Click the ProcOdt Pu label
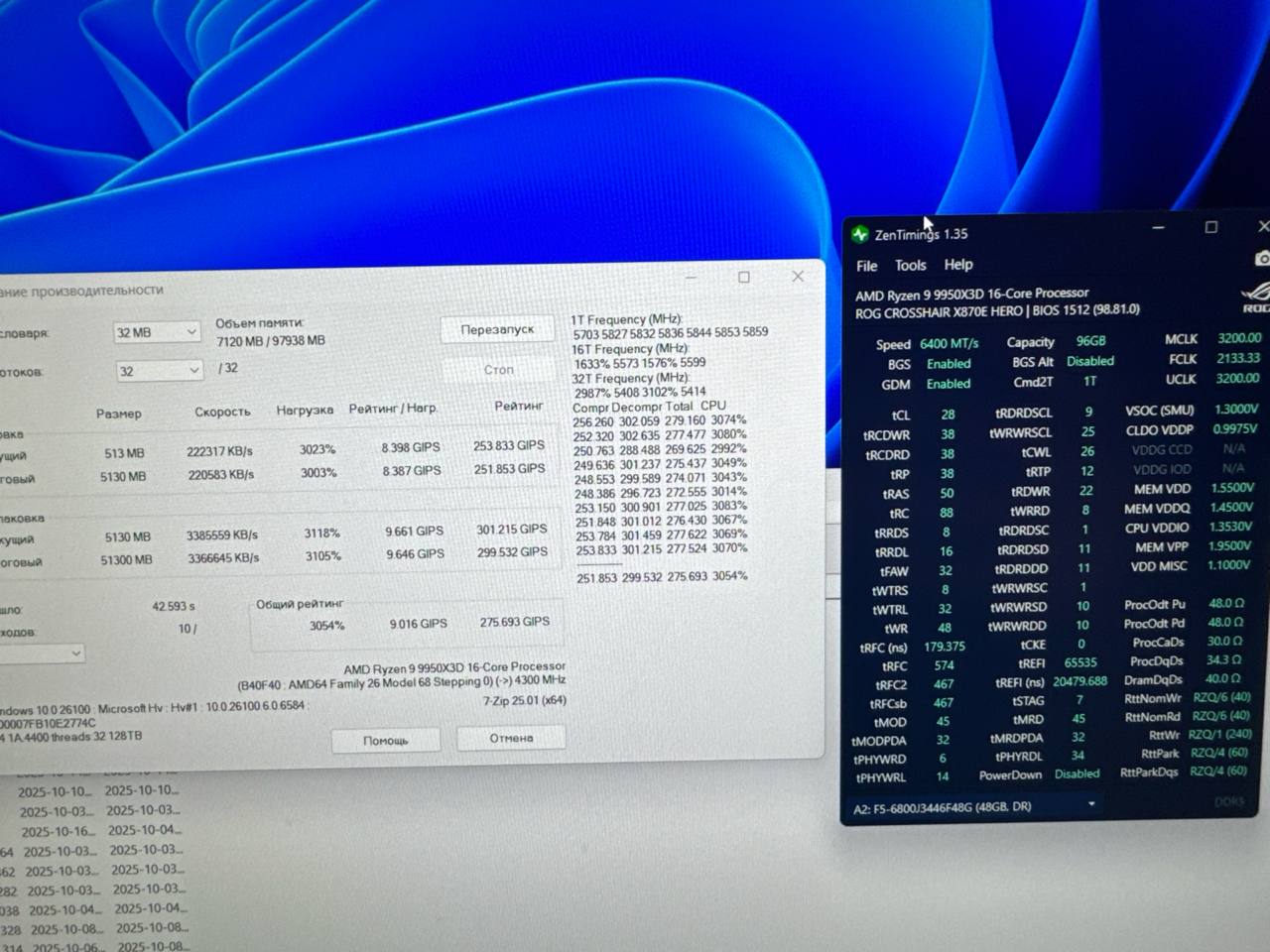Viewport: 1270px width, 952px height. click(x=1155, y=604)
